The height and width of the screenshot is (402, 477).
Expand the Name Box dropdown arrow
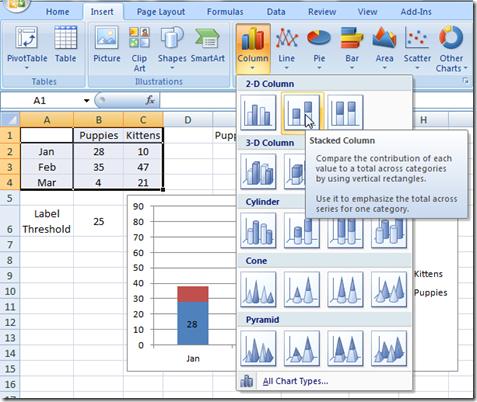87,100
